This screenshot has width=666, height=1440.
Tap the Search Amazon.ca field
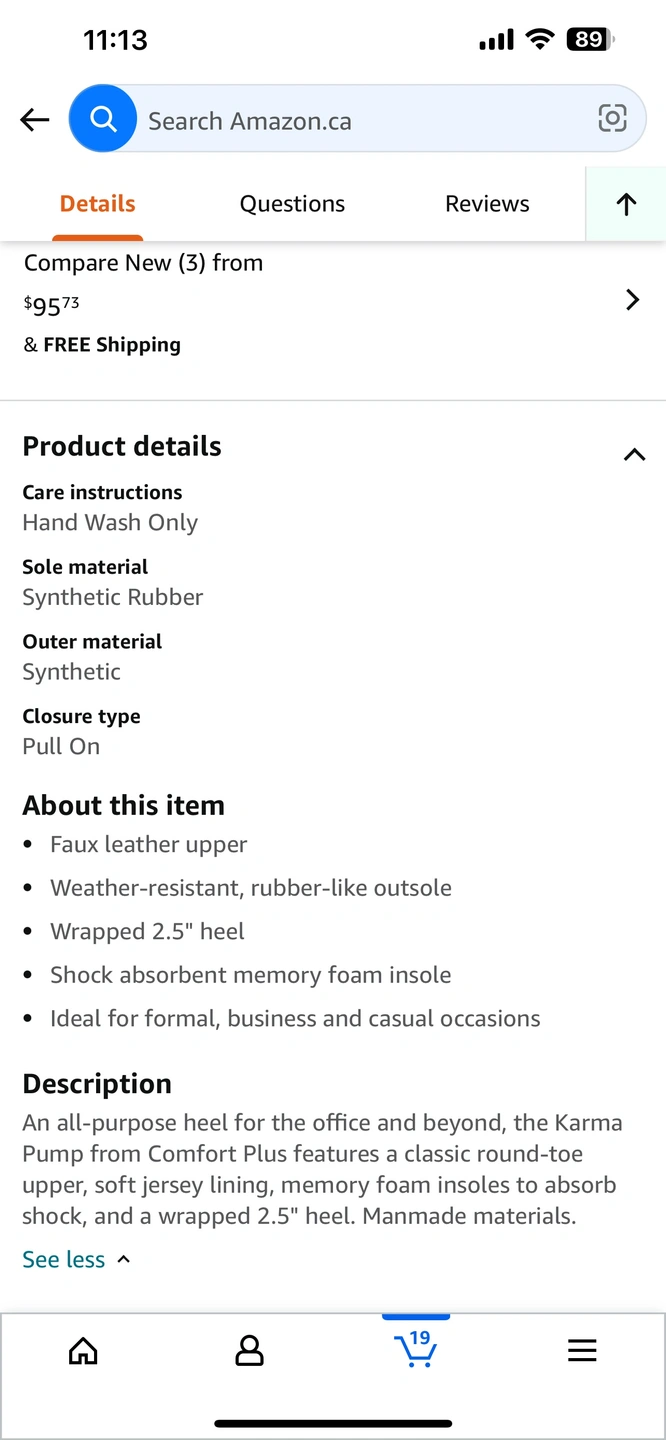coord(360,121)
